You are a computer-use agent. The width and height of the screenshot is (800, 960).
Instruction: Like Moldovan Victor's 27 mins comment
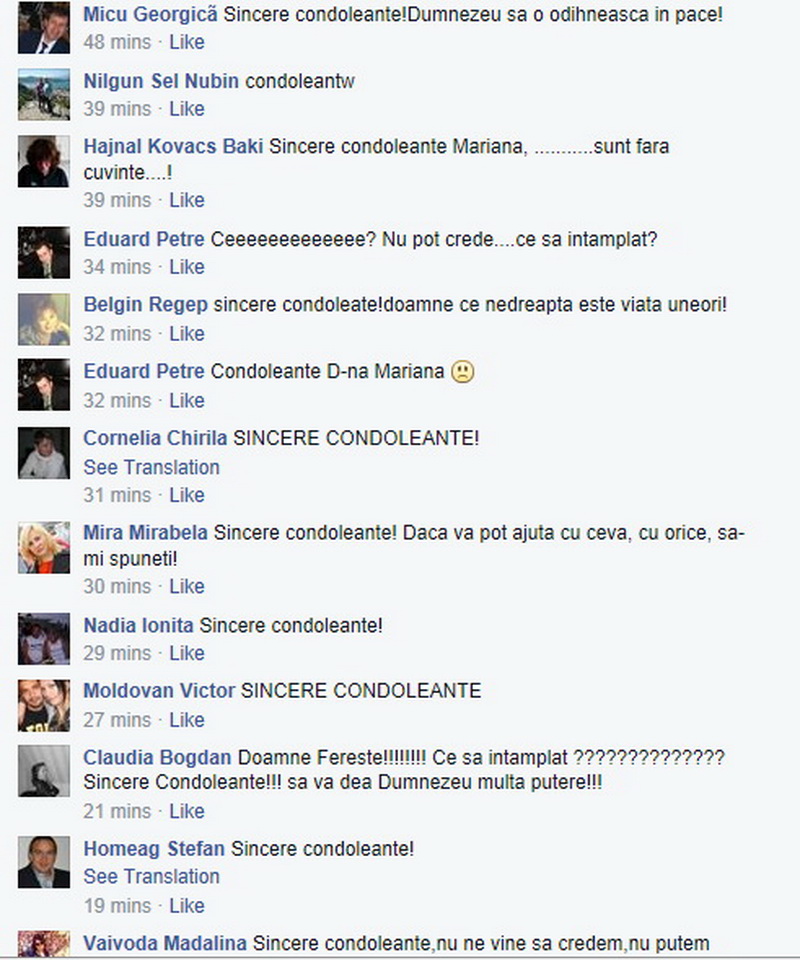(187, 720)
